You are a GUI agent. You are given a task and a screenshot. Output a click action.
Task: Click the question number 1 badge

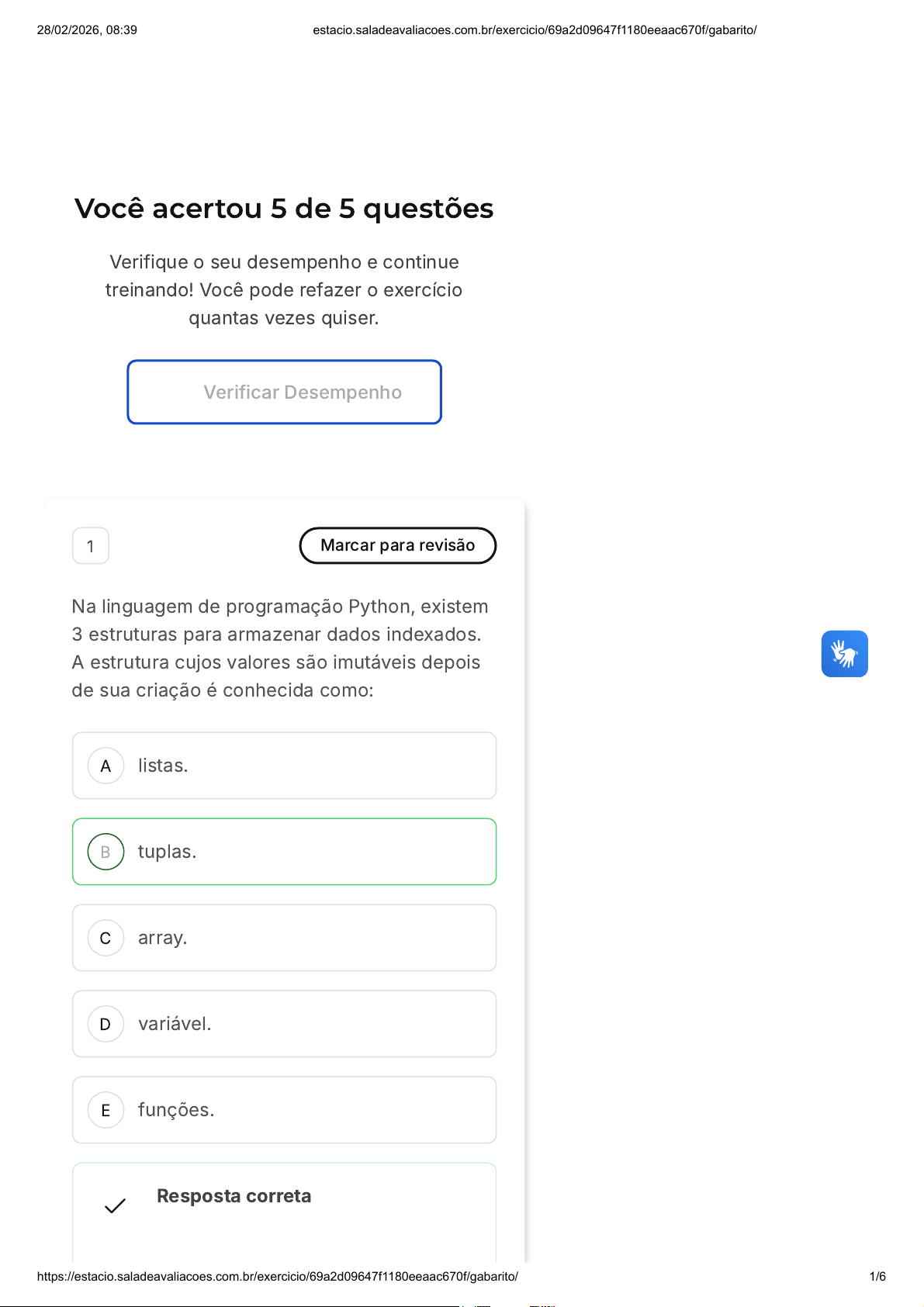[90, 546]
